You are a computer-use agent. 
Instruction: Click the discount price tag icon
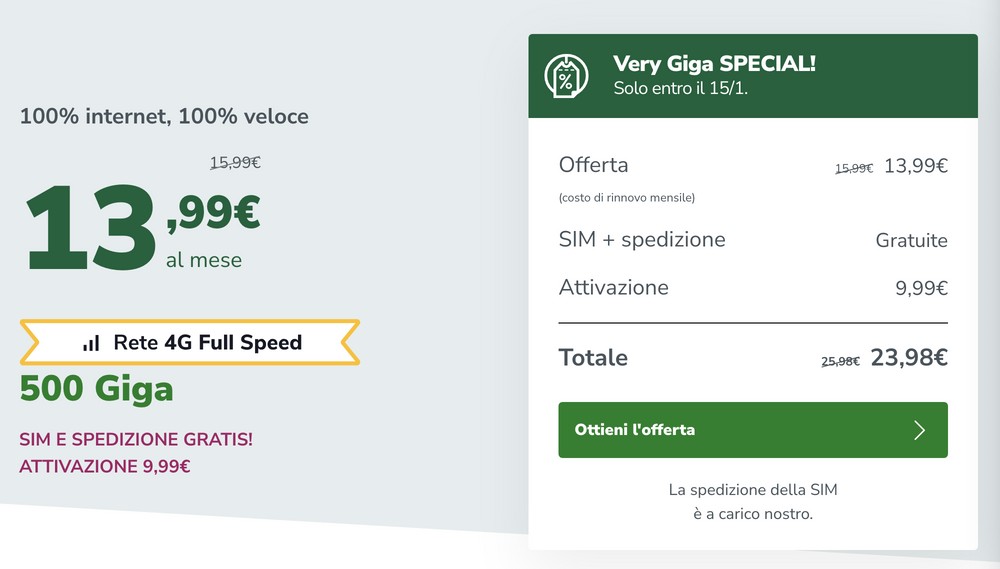point(566,77)
